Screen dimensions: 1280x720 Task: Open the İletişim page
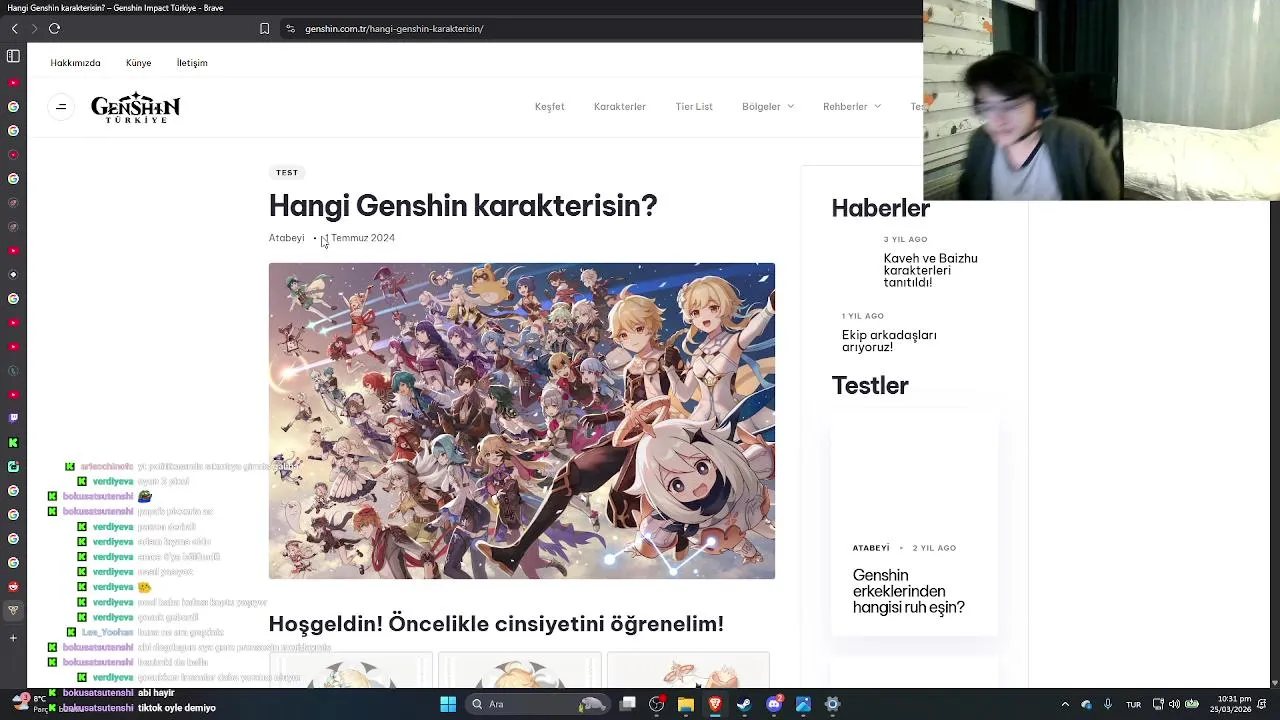pos(192,63)
